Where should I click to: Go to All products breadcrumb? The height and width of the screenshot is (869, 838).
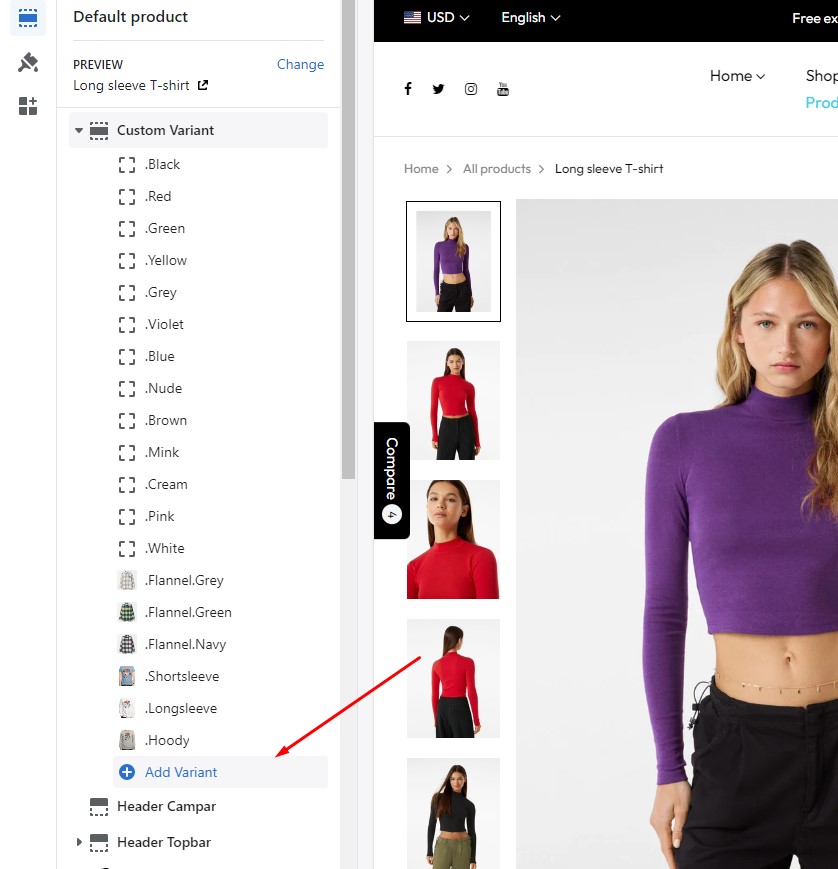coord(496,169)
